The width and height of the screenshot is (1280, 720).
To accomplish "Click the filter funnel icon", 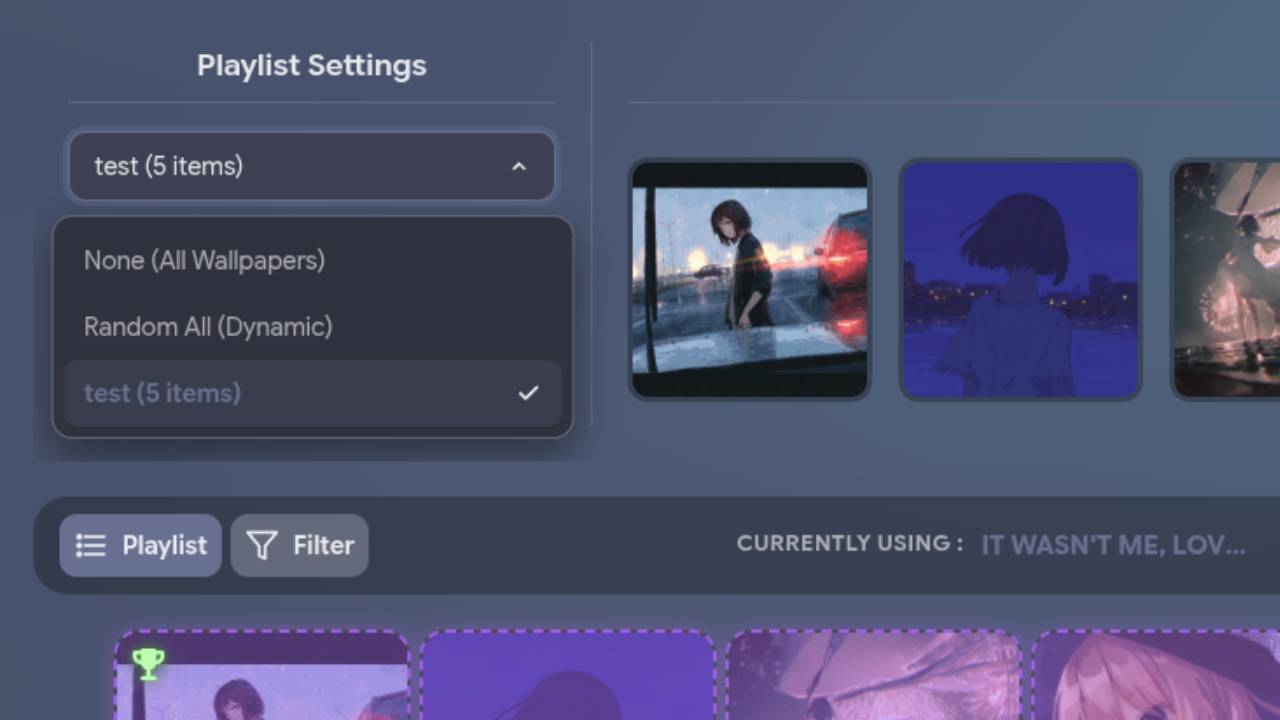I will tap(262, 545).
